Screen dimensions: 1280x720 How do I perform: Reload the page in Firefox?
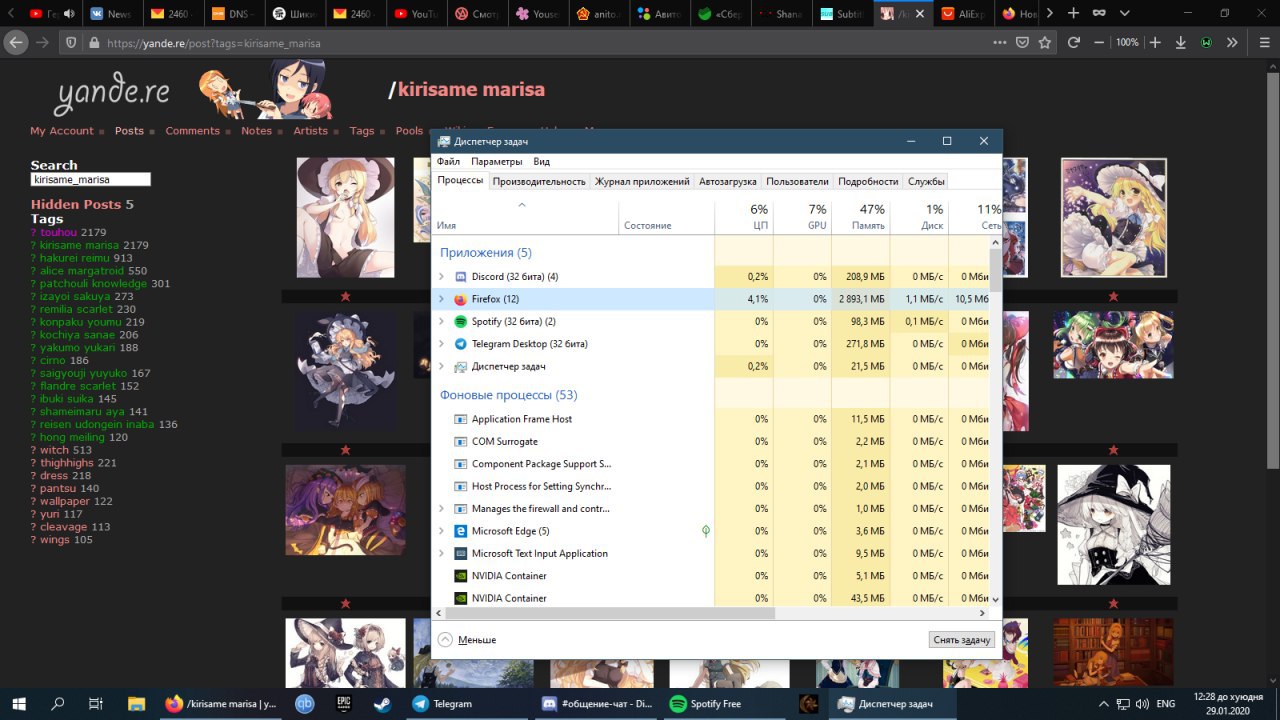coord(1074,43)
